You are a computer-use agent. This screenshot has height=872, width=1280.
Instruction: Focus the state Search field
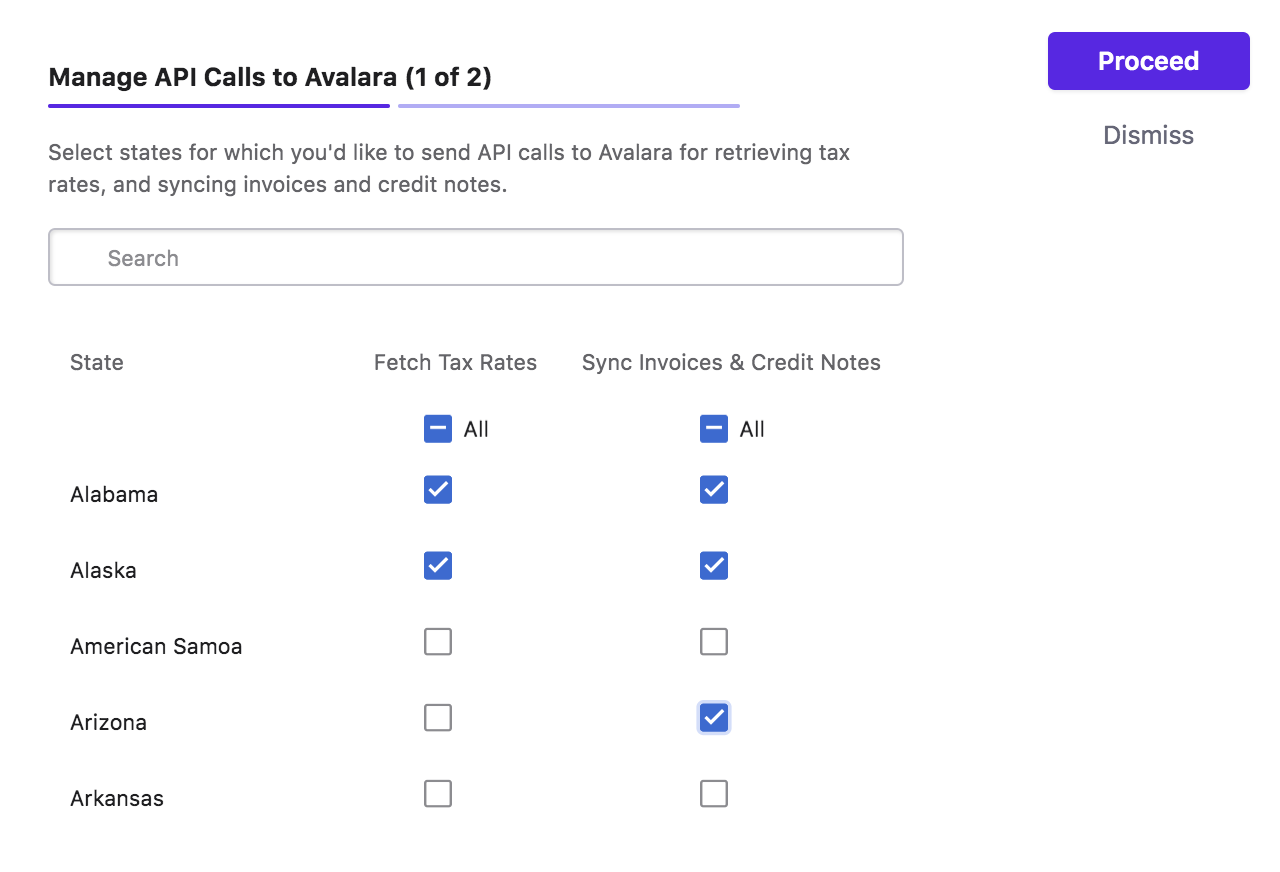pyautogui.click(x=476, y=258)
